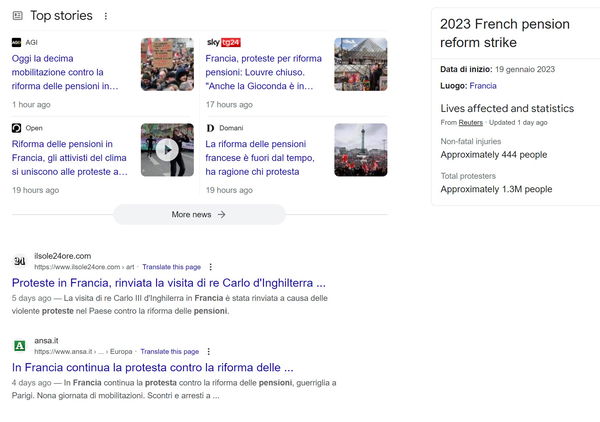
Task: Open the Domani story on riforma delle pensioni
Action: point(260,158)
